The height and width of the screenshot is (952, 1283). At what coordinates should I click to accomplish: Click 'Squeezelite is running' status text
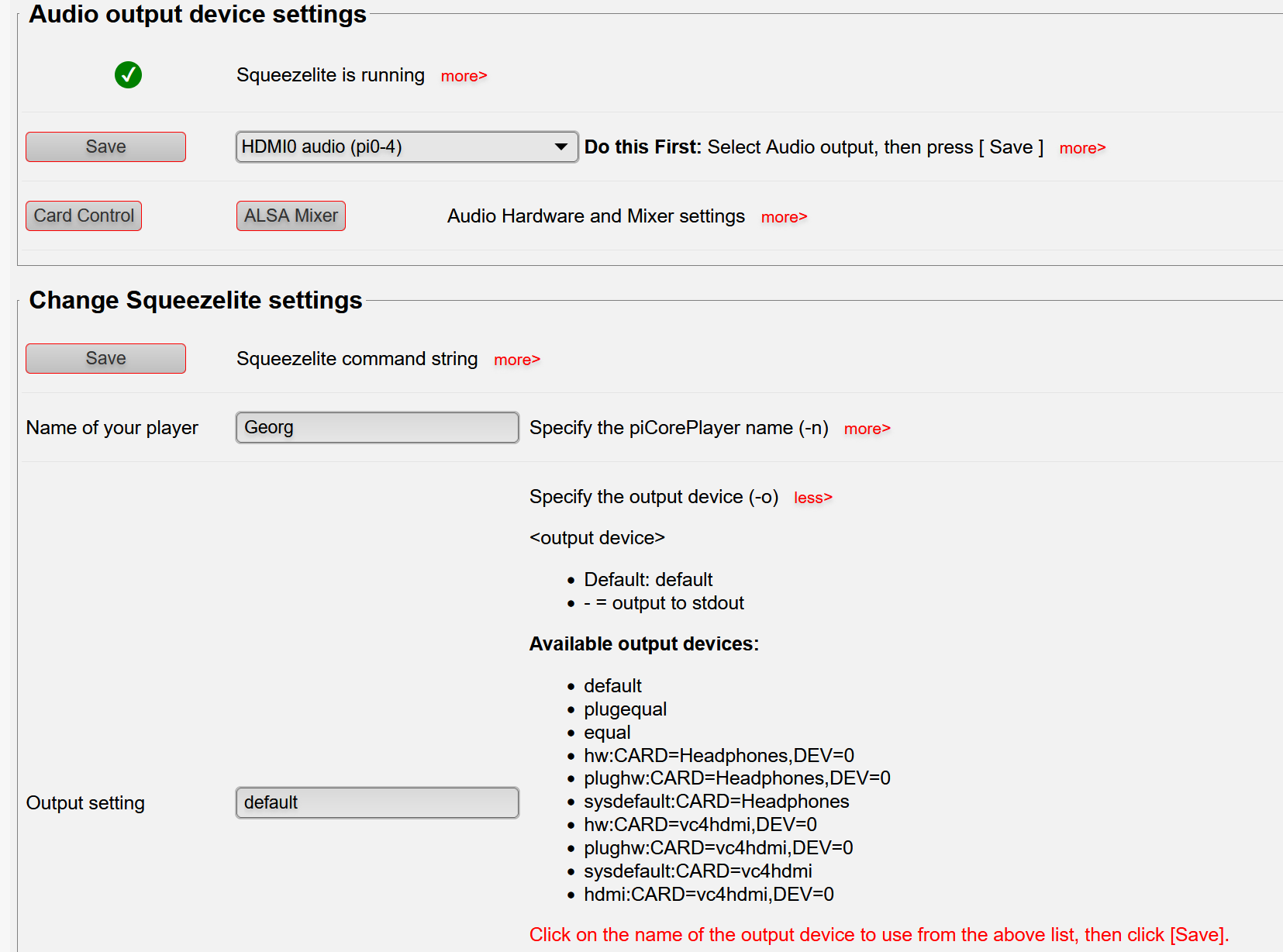330,75
